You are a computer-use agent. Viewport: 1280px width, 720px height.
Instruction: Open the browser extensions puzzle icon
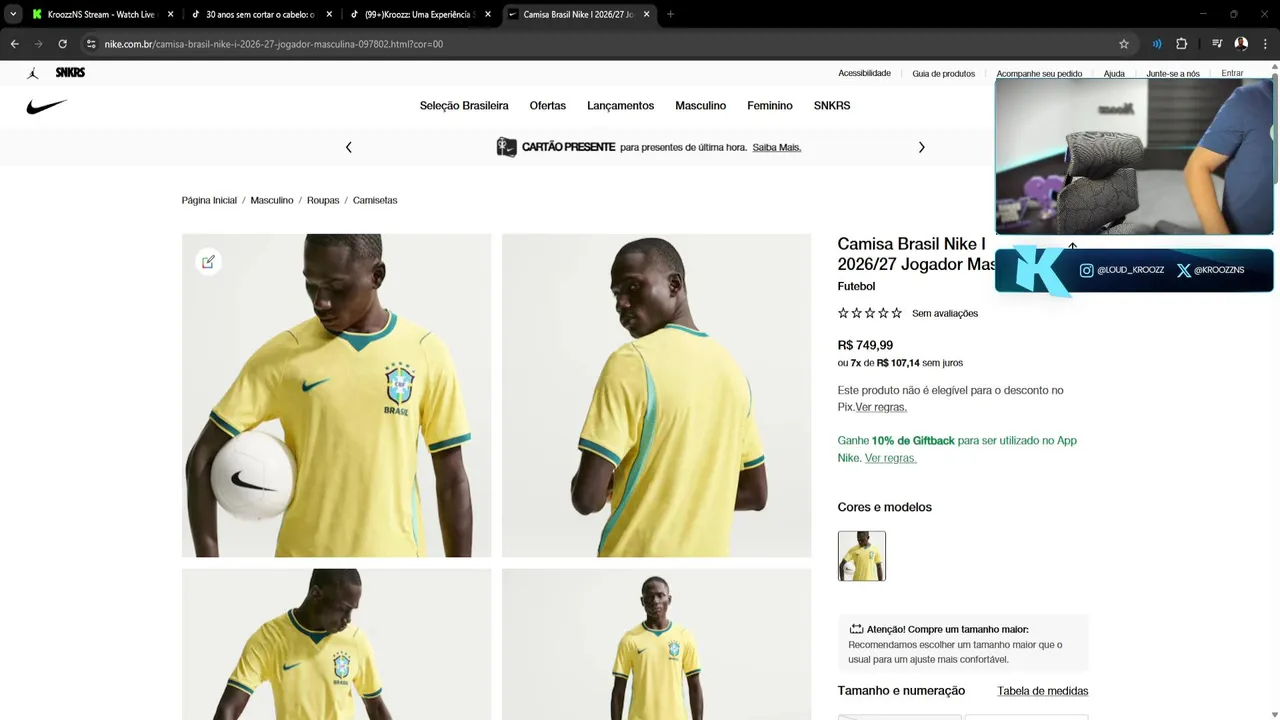1181,44
